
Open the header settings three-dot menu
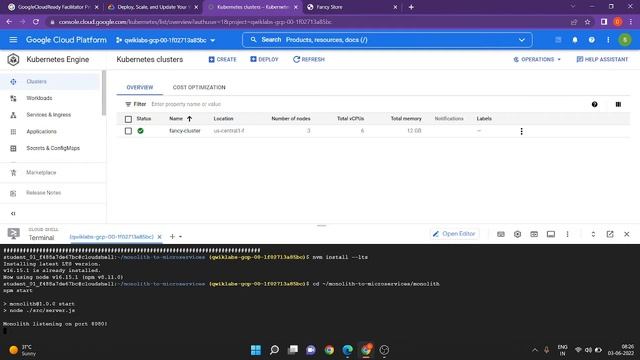pyautogui.click(x=608, y=40)
